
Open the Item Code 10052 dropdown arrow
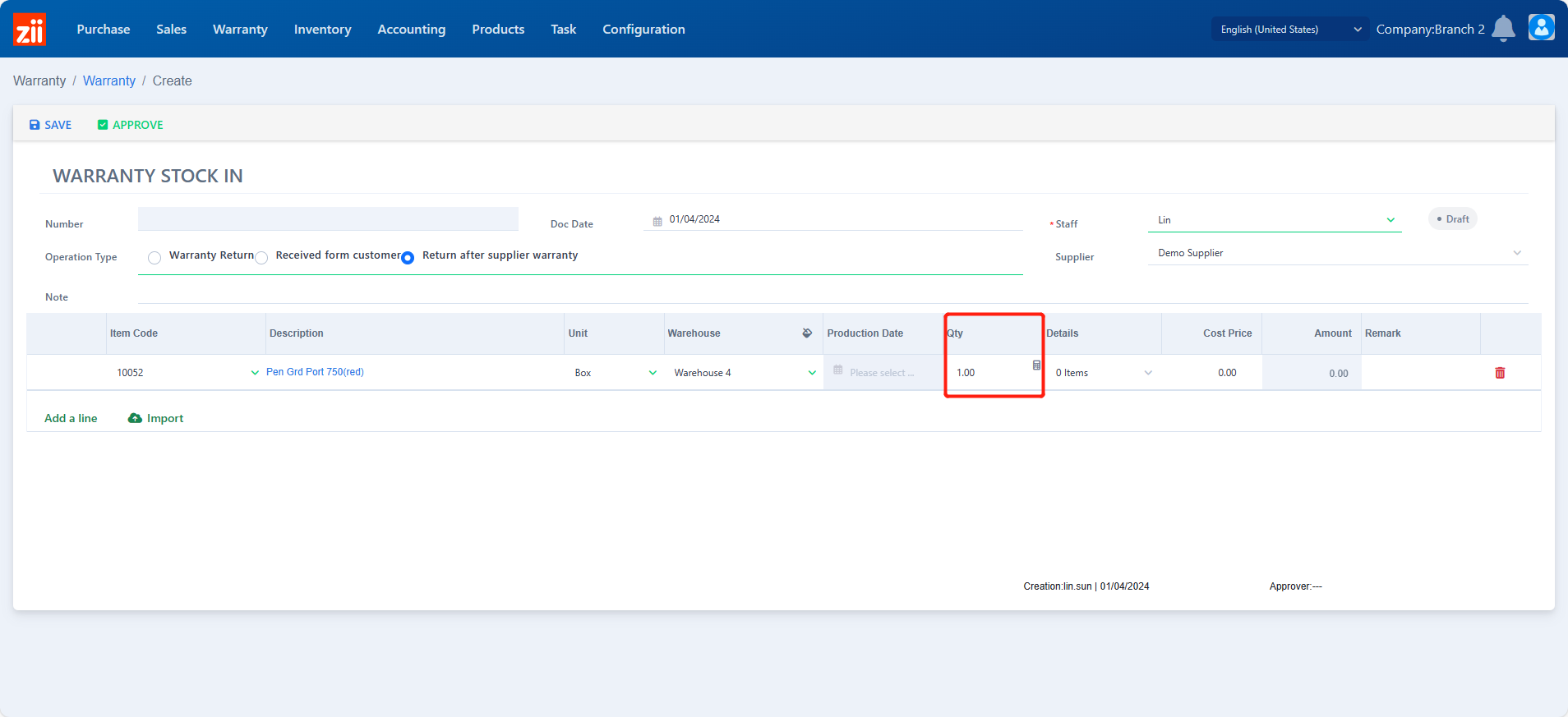pos(255,373)
